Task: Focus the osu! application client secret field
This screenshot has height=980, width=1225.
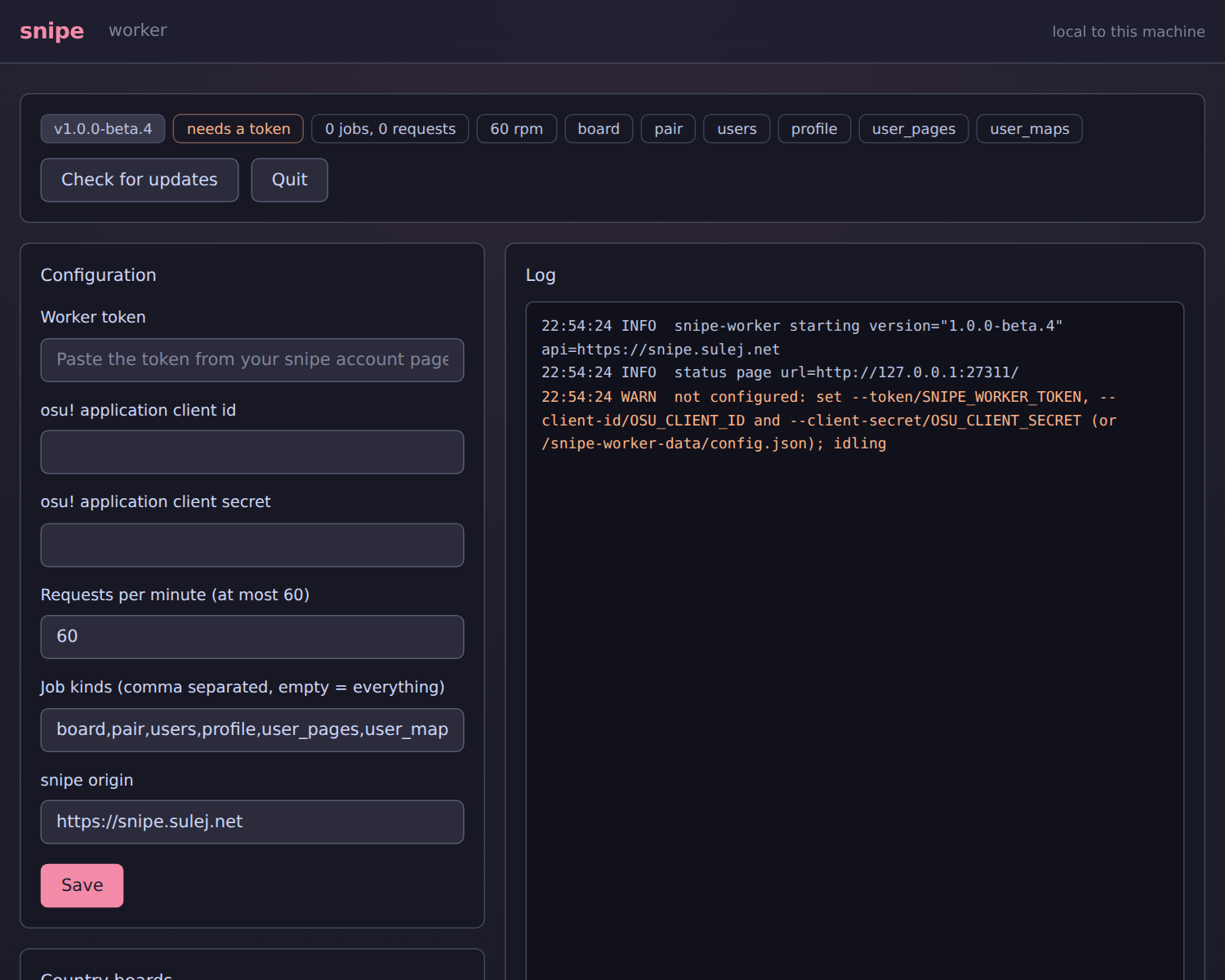Action: tap(252, 546)
